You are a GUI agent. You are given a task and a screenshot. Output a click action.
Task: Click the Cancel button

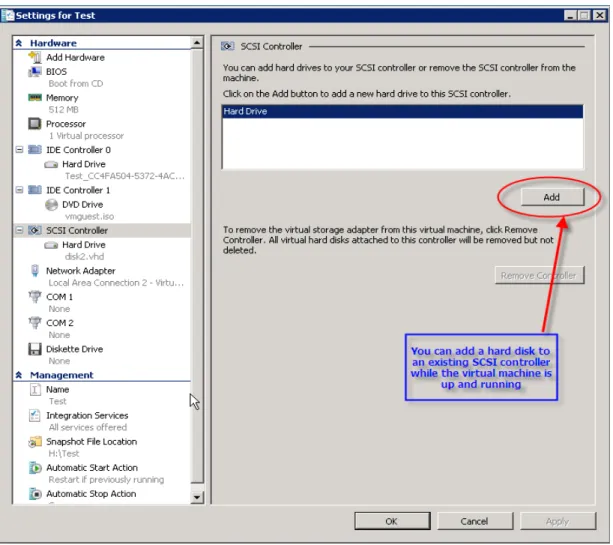475,521
